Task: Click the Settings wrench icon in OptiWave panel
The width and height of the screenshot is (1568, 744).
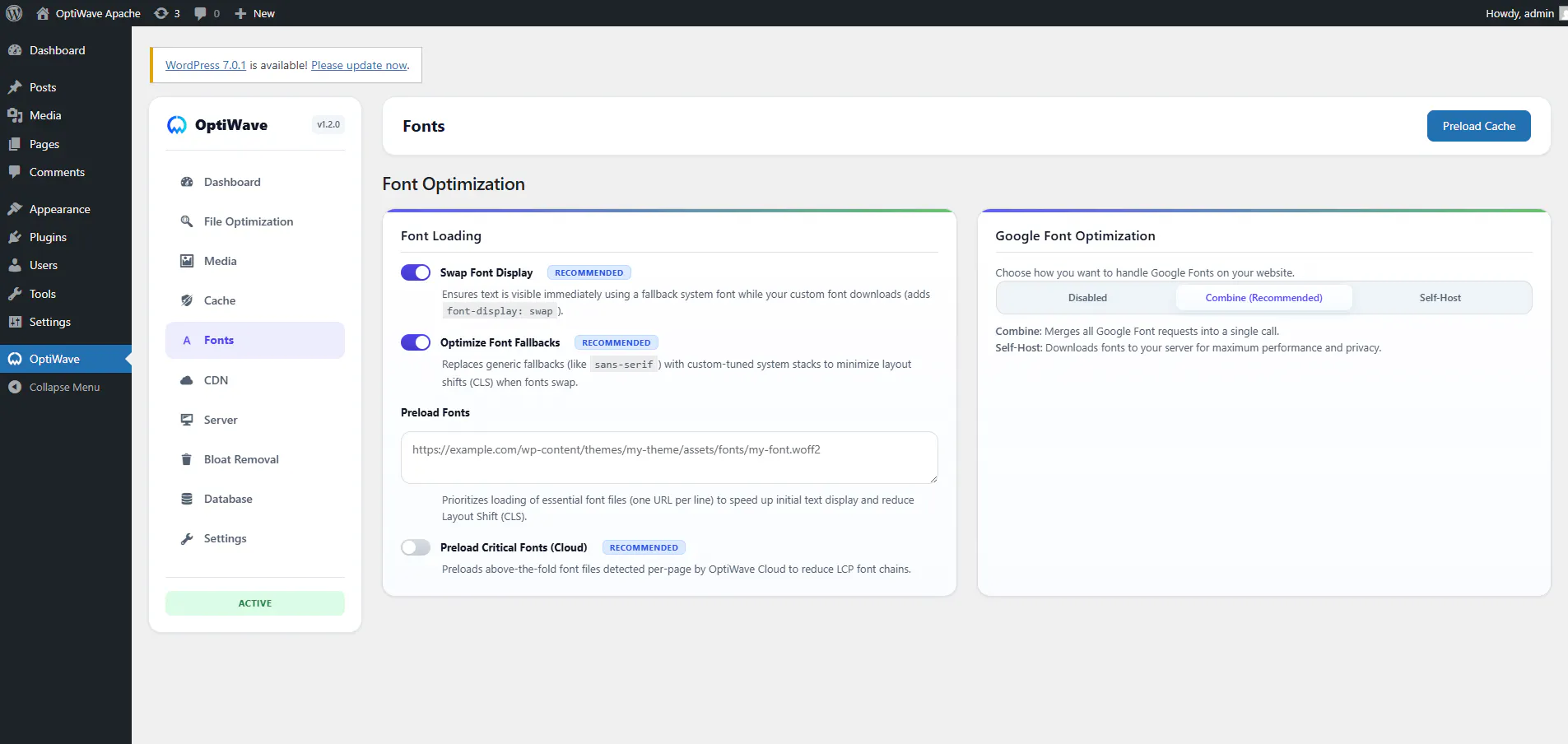Action: [x=187, y=538]
